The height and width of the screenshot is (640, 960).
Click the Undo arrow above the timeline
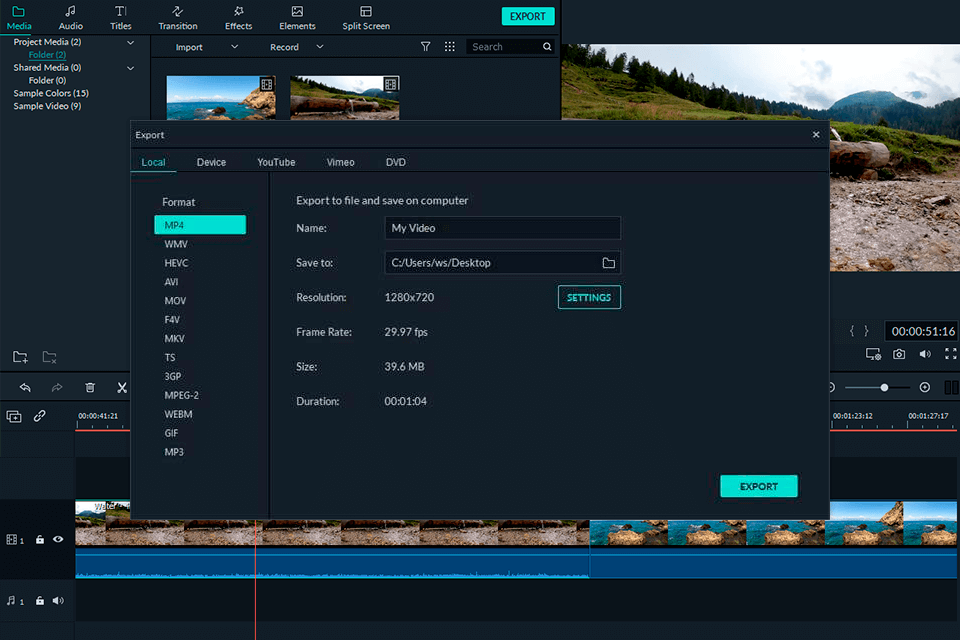(25, 387)
